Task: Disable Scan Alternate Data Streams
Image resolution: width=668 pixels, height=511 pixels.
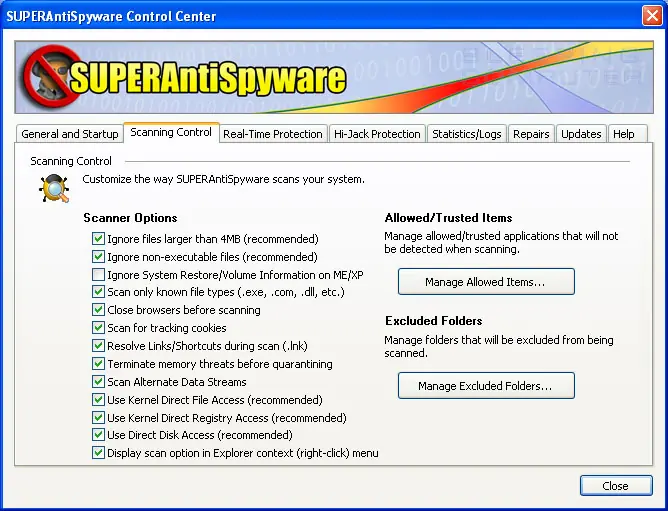Action: click(98, 381)
